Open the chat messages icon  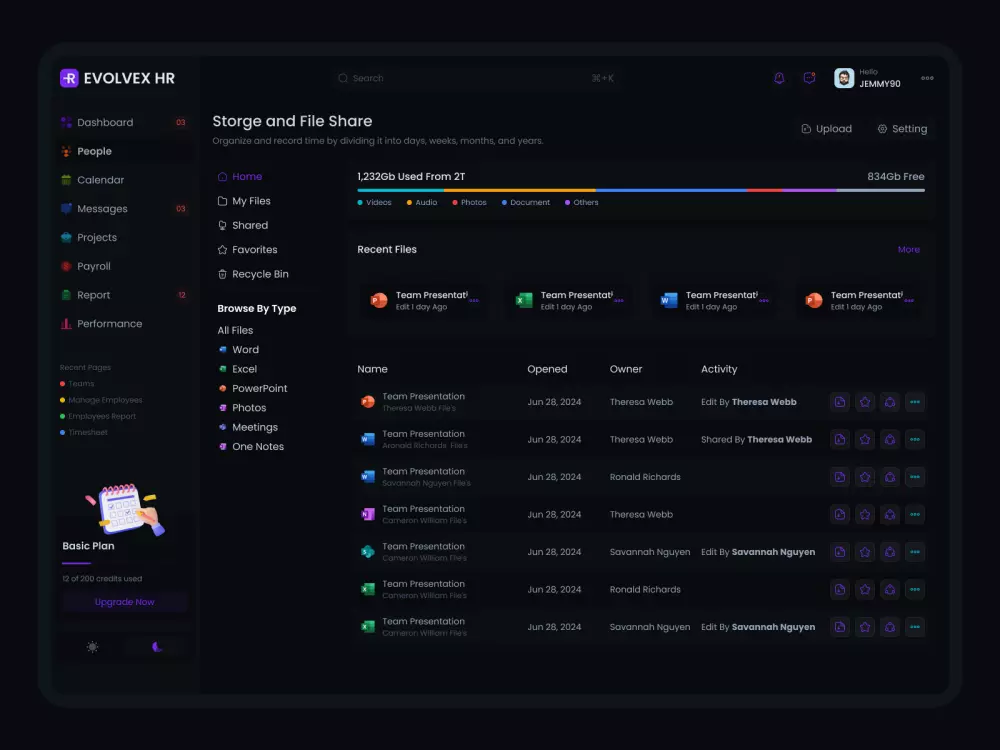pyautogui.click(x=809, y=78)
